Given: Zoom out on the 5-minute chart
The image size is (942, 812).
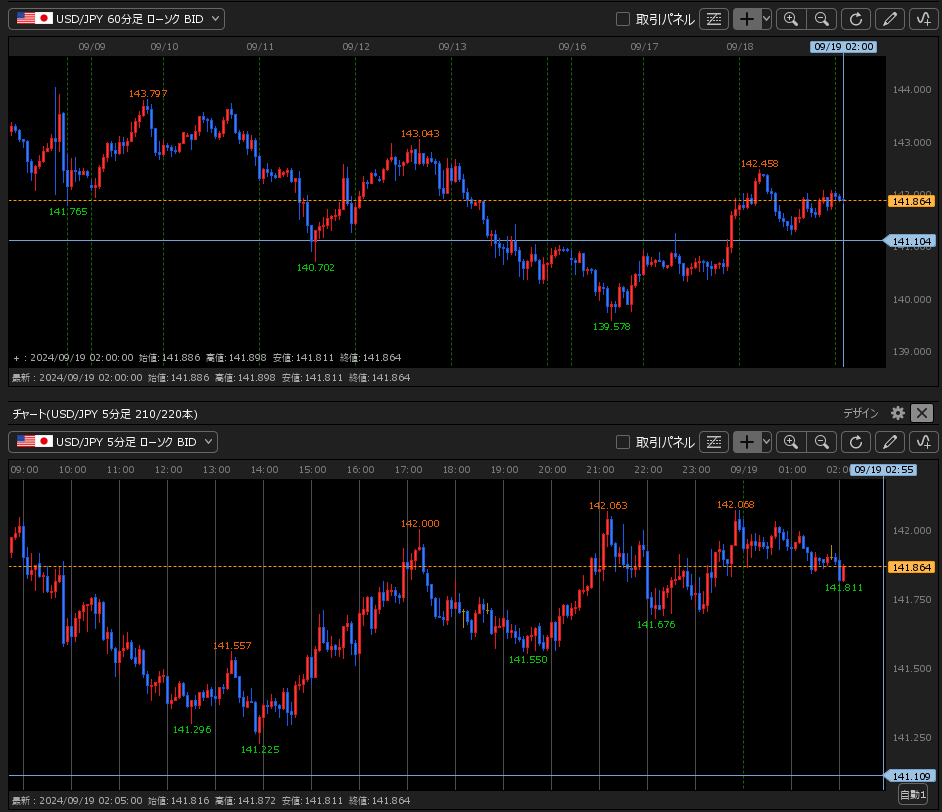Looking at the screenshot, I should click(821, 442).
